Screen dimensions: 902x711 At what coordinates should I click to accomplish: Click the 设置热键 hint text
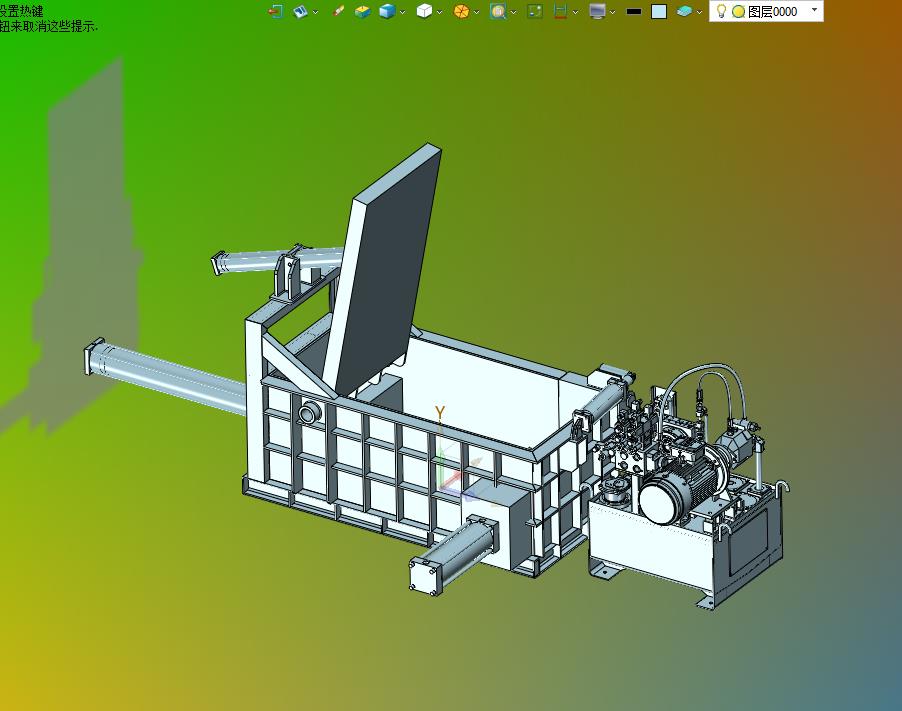[x=22, y=11]
